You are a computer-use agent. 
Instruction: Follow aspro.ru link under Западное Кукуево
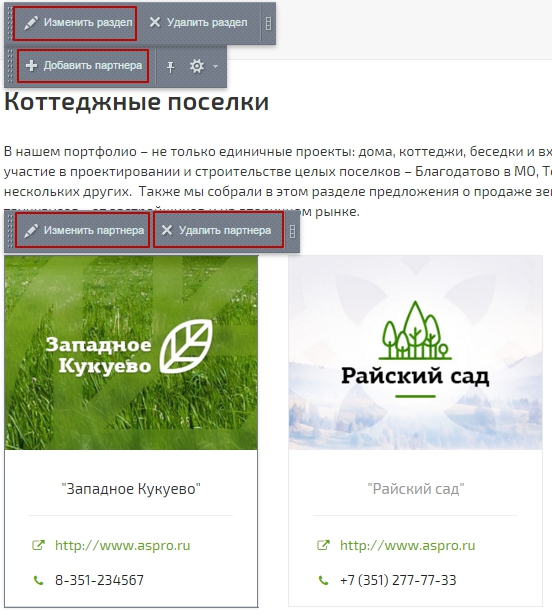pos(123,545)
